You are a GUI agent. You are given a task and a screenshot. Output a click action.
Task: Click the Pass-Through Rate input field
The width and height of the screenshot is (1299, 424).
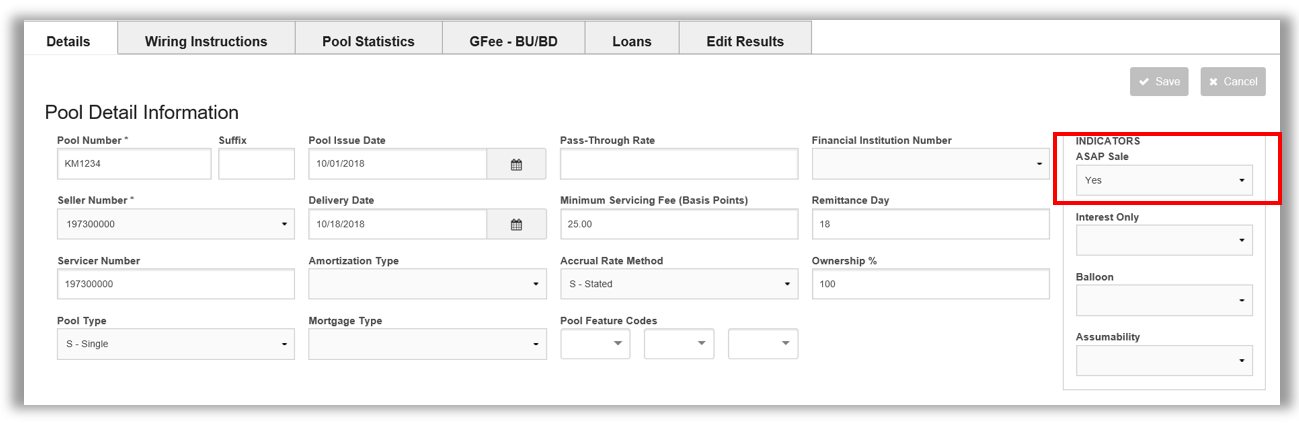click(679, 164)
